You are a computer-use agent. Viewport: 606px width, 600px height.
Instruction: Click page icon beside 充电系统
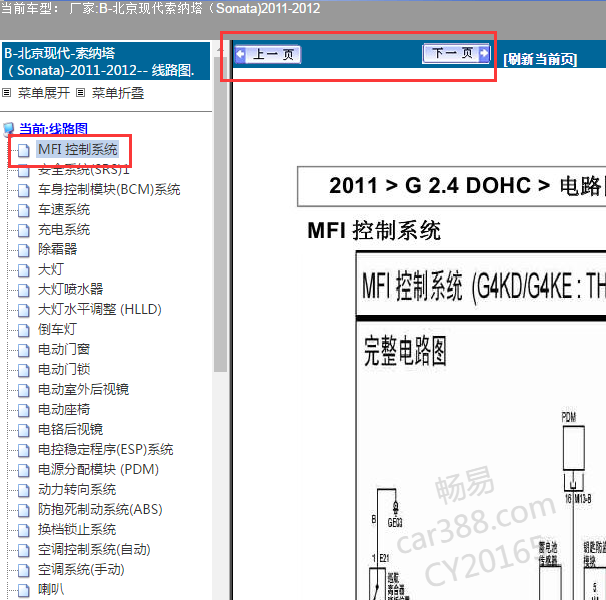[x=24, y=230]
